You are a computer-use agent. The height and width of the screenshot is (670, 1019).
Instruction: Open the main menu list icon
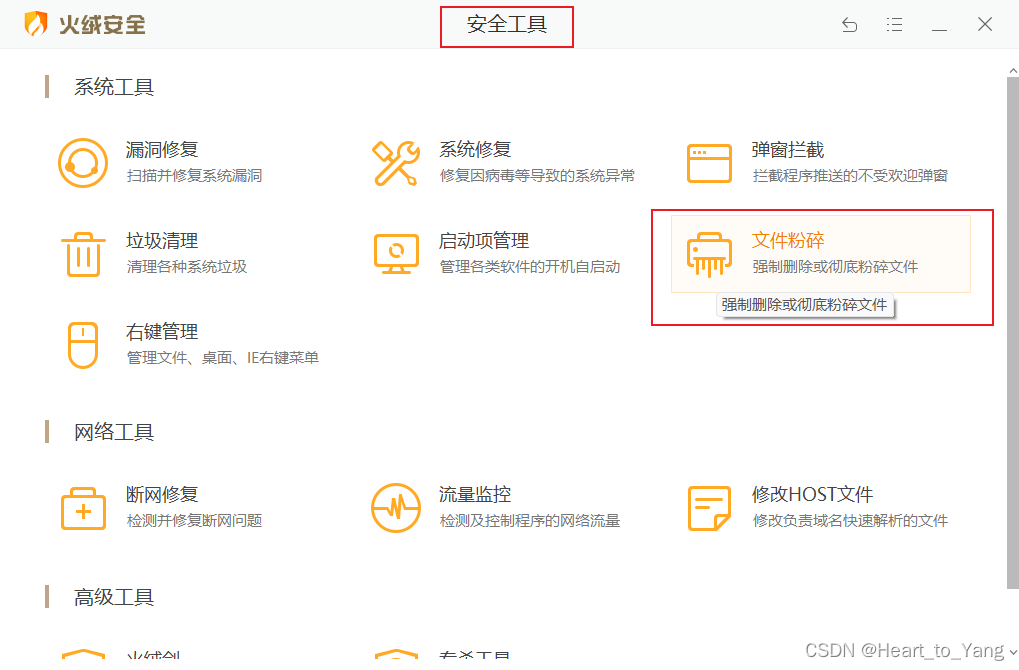click(x=894, y=25)
